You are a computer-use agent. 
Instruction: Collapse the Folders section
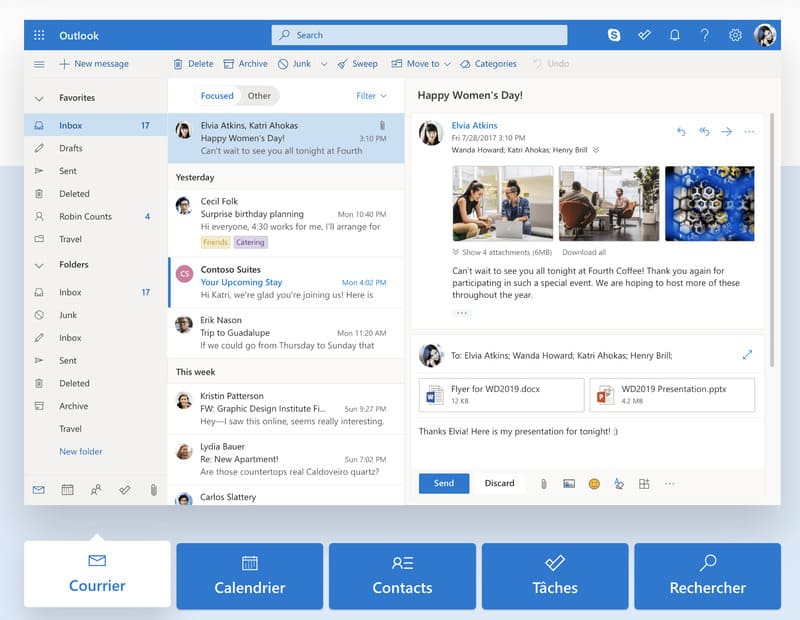[39, 265]
